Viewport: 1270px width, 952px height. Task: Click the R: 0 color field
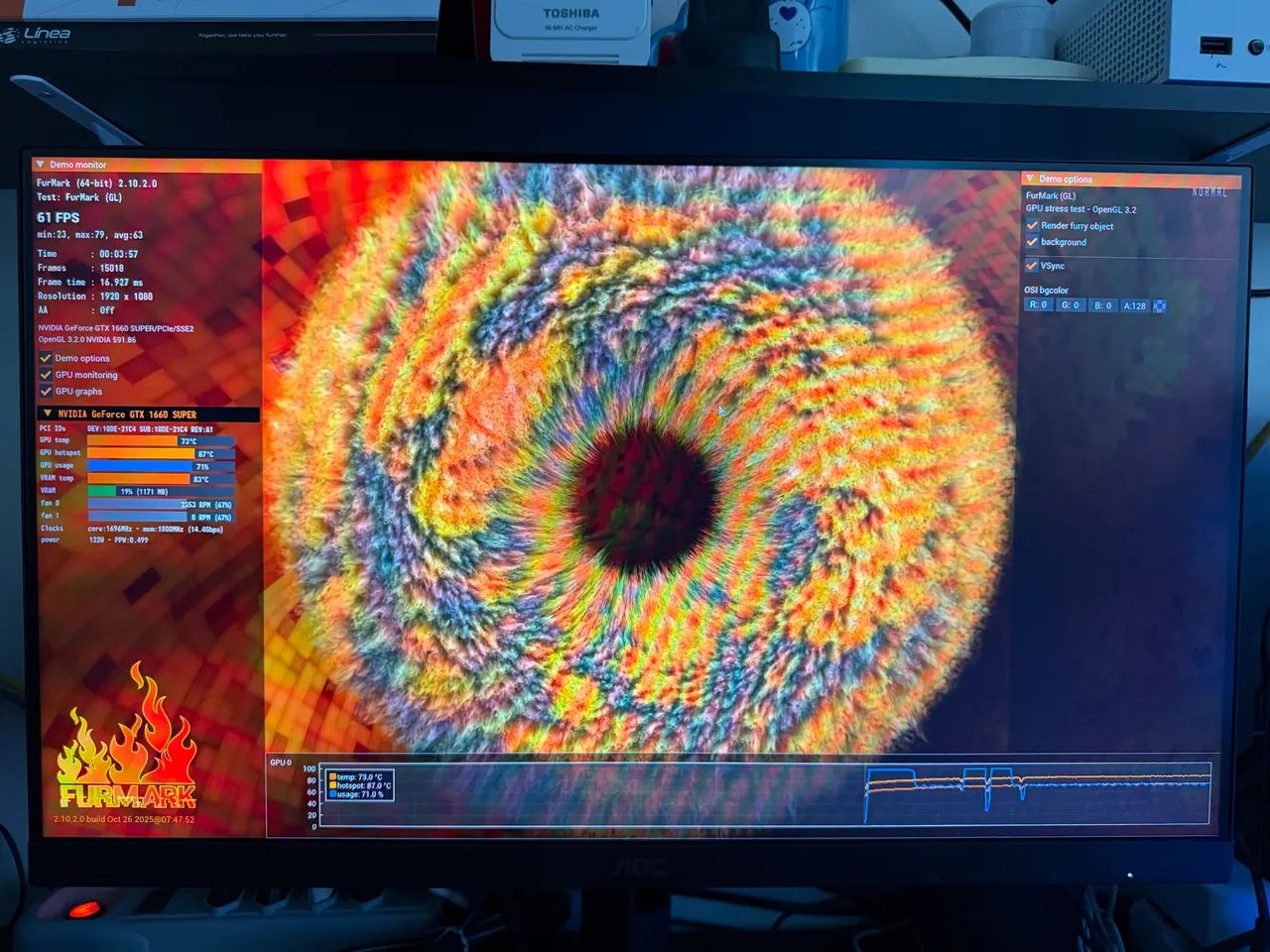[1039, 305]
